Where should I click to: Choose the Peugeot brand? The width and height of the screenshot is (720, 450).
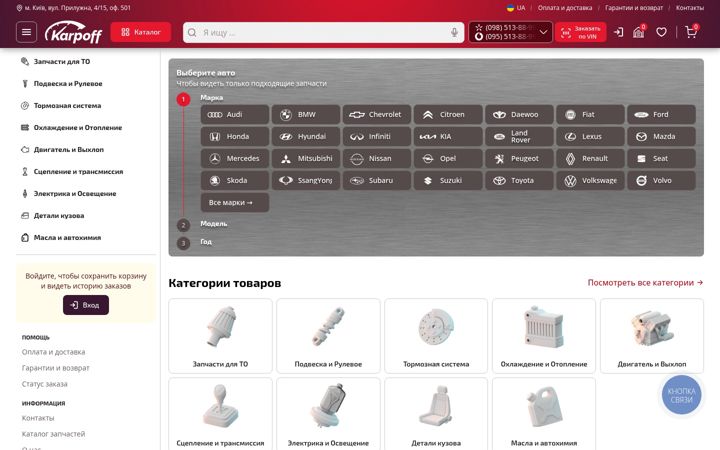coord(519,158)
